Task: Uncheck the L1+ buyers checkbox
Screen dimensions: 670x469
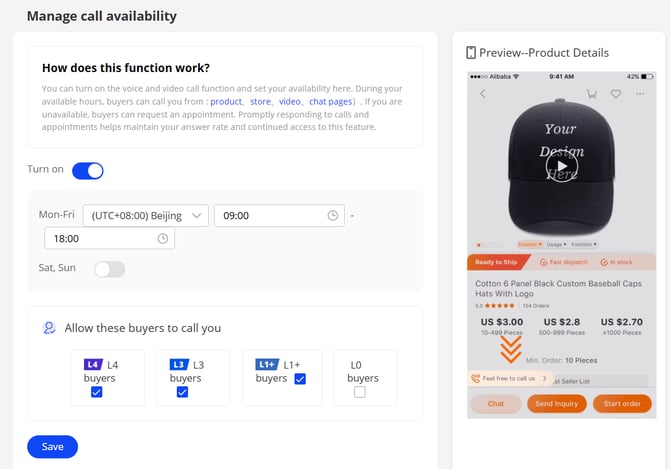Action: tap(300, 379)
